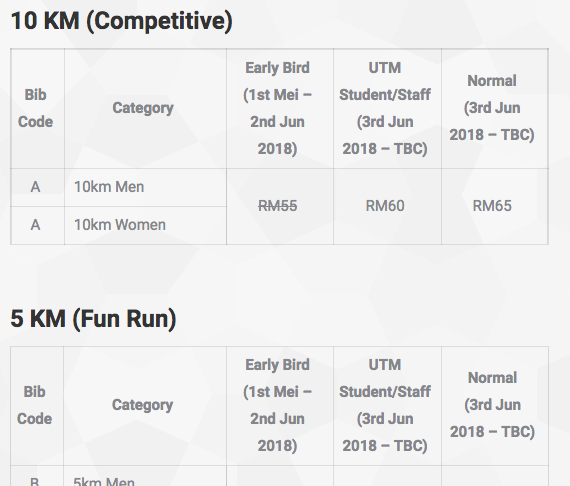This screenshot has width=570, height=486.
Task: Click Normal header in 10 KM table
Action: 492,108
